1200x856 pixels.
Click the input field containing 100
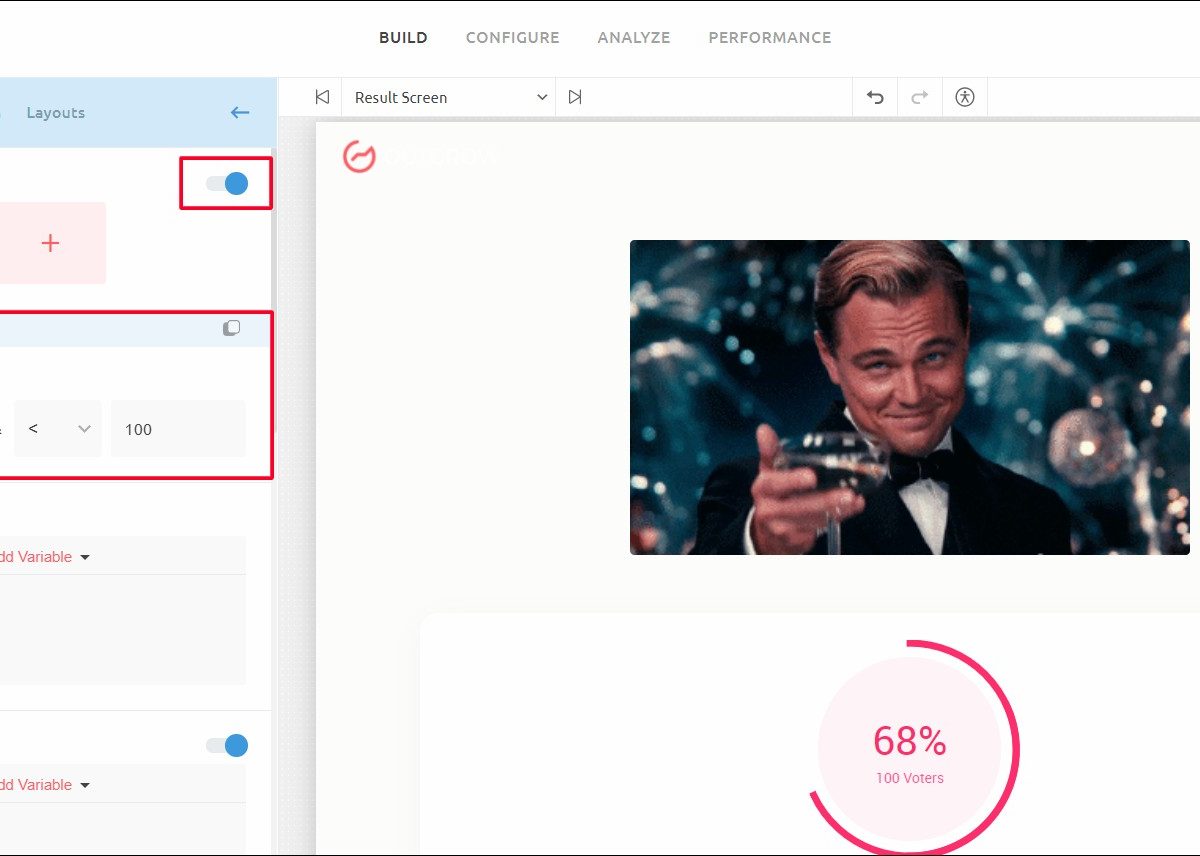click(178, 429)
